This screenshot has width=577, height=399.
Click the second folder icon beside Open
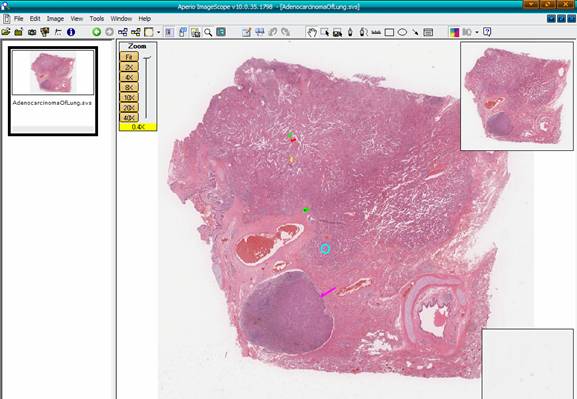(18, 32)
